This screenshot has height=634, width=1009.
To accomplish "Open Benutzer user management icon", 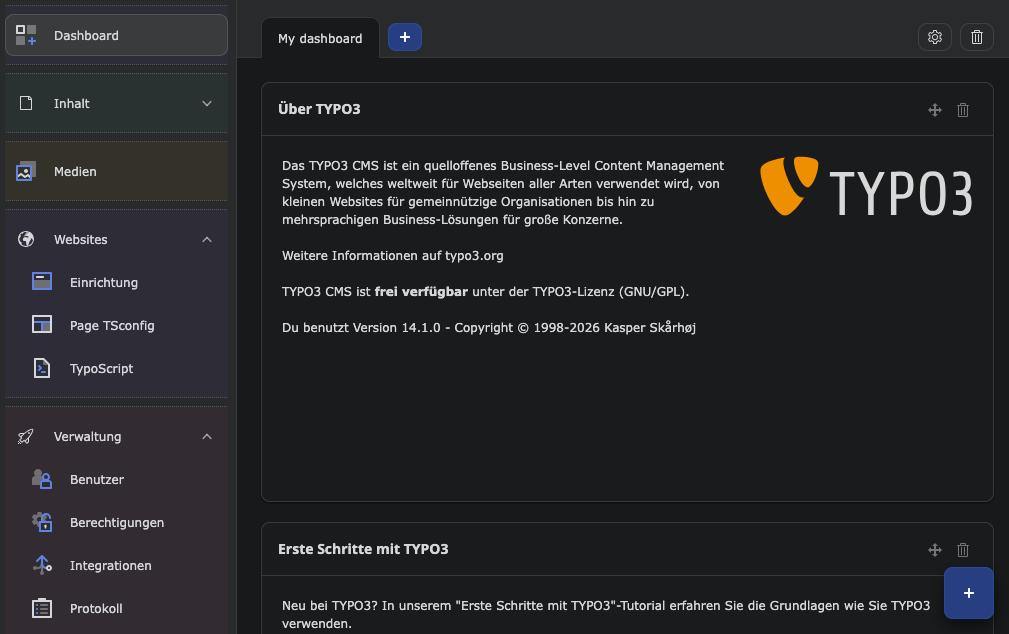I will click(42, 479).
